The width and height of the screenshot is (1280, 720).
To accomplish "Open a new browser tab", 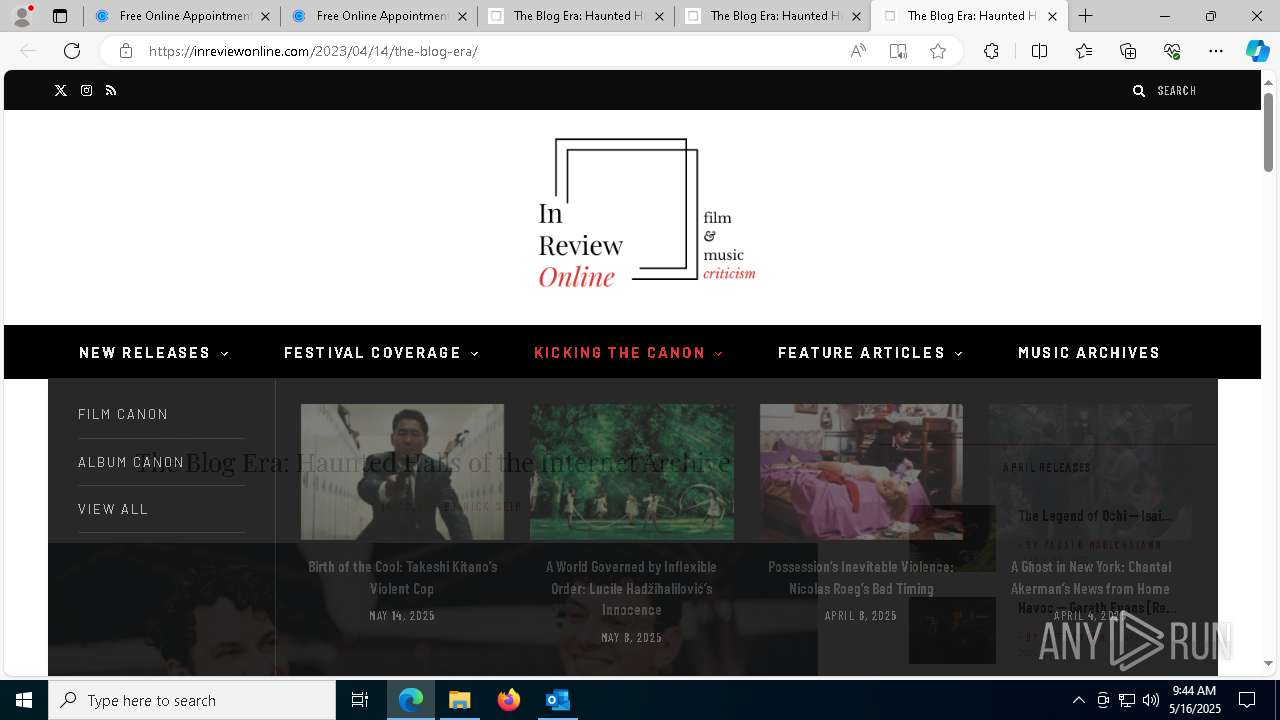I will (1085, 16).
